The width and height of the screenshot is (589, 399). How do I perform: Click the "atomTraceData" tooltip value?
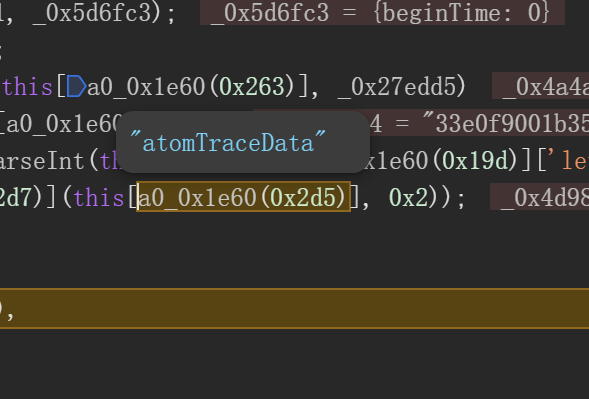(x=228, y=142)
